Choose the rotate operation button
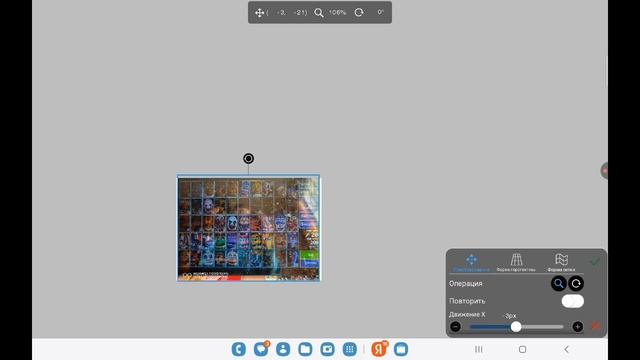This screenshot has width=640, height=360. click(576, 283)
